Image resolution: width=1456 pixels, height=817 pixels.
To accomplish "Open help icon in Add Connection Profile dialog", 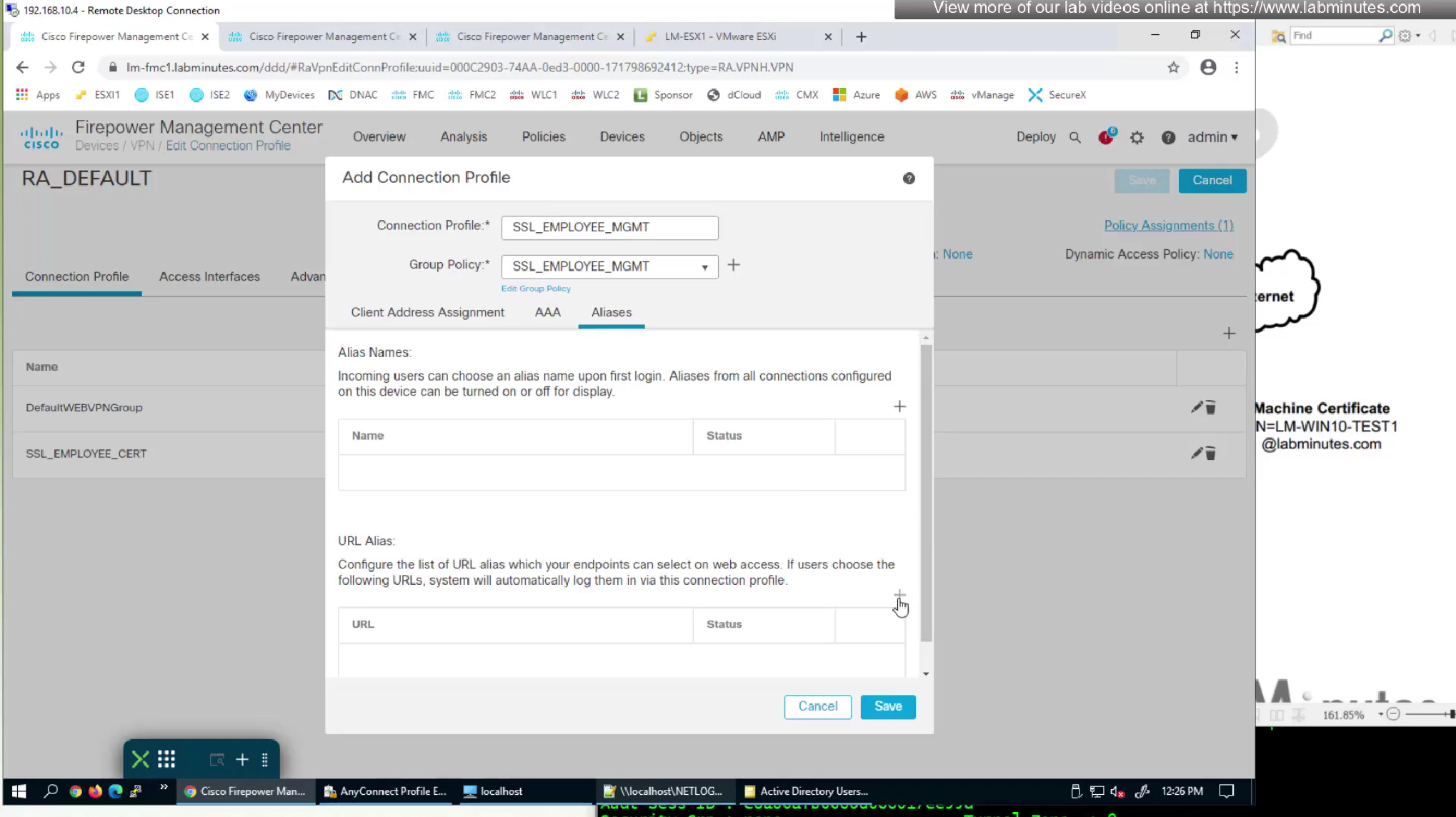I will click(x=909, y=179).
